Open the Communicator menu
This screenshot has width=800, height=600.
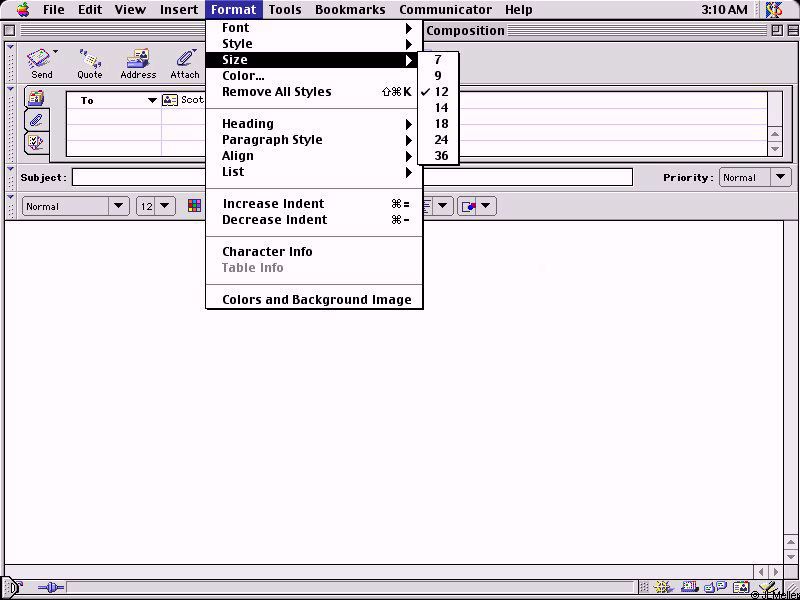click(445, 10)
